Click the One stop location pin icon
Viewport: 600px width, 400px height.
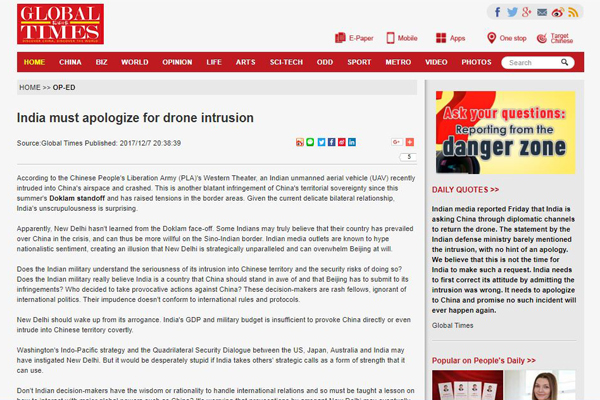[491, 38]
